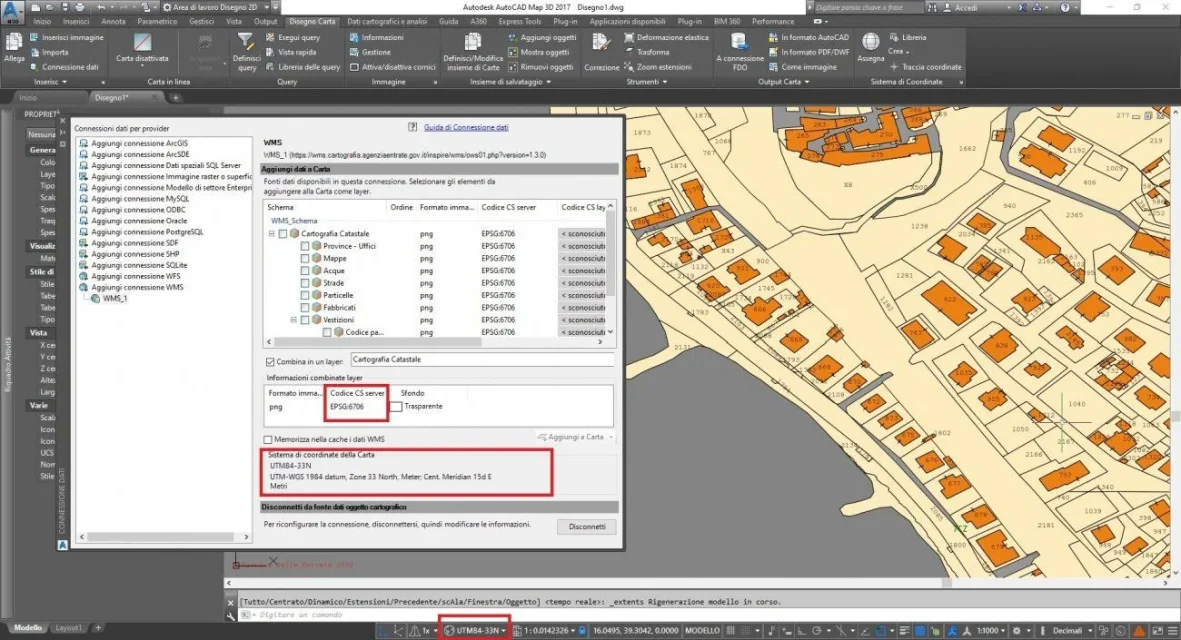
Task: Open Dati cartografici e analisi tab
Action: 386,22
